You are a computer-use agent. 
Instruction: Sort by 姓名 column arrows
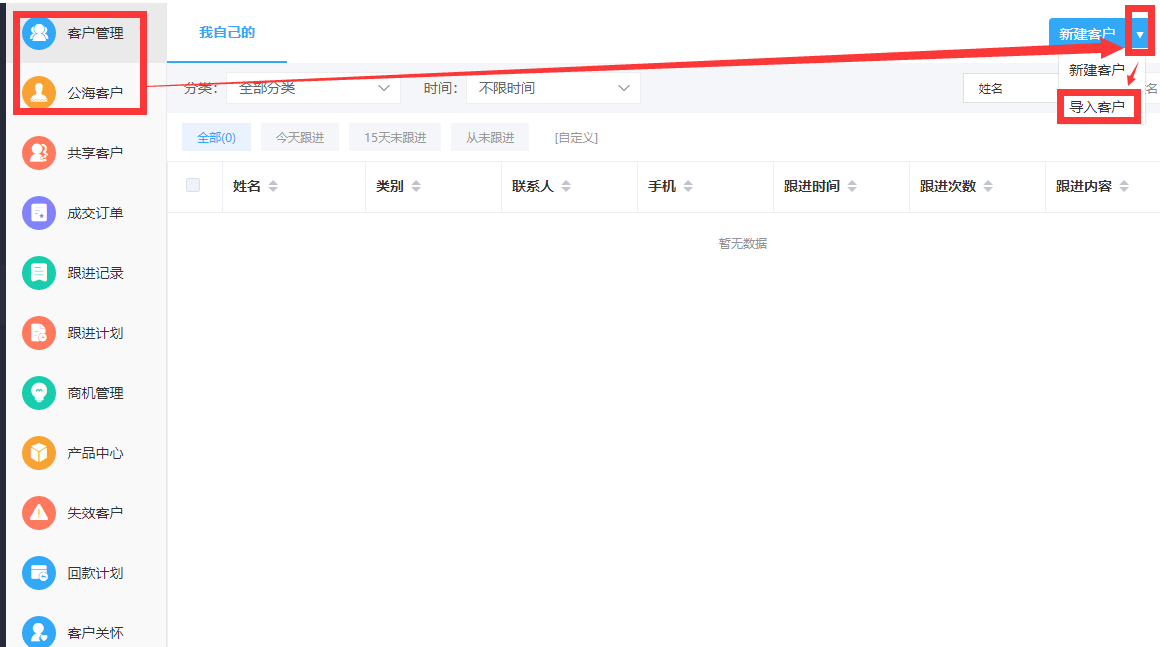[x=273, y=186]
